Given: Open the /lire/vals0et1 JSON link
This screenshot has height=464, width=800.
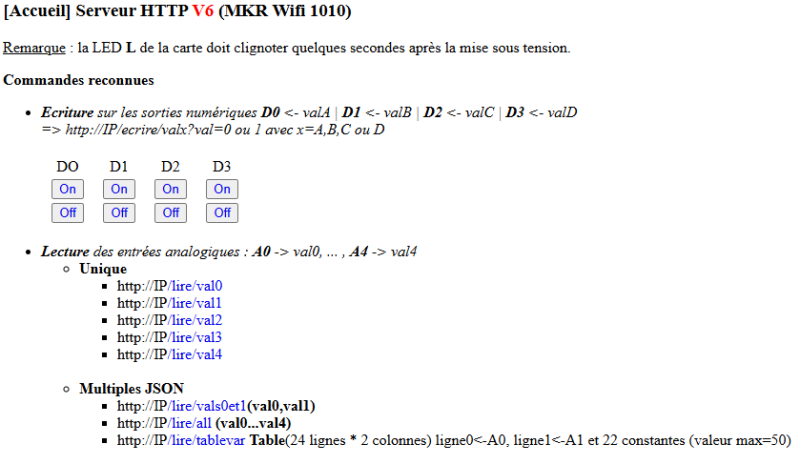Looking at the screenshot, I should (x=207, y=406).
